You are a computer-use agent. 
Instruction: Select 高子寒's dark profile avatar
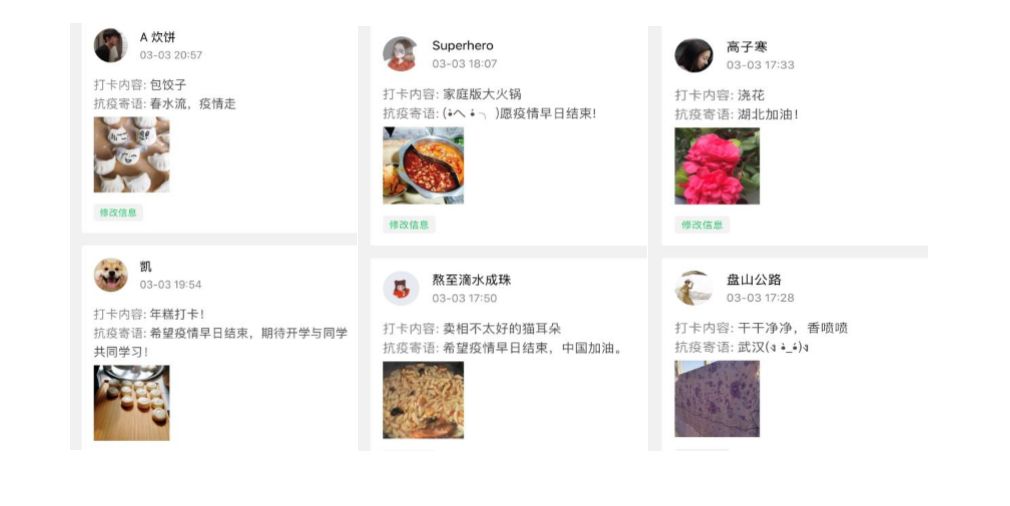point(694,55)
